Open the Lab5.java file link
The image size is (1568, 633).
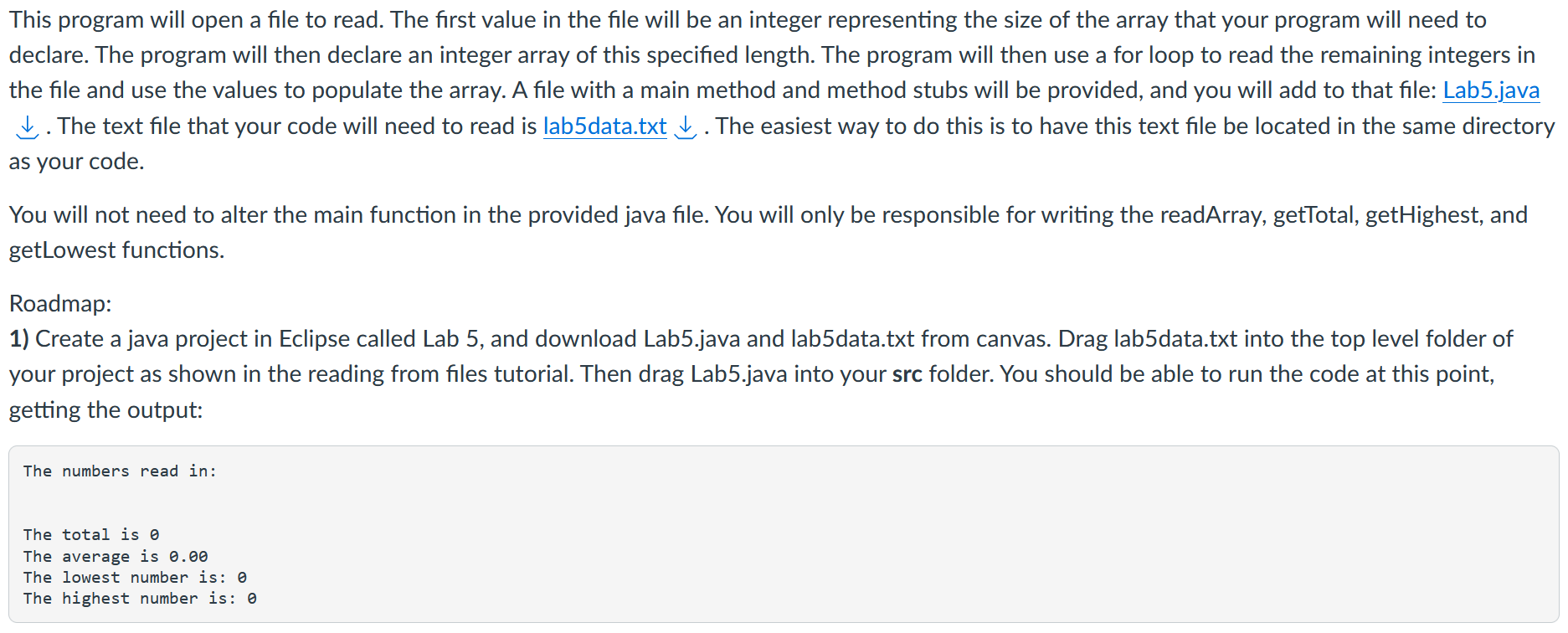[x=1490, y=90]
